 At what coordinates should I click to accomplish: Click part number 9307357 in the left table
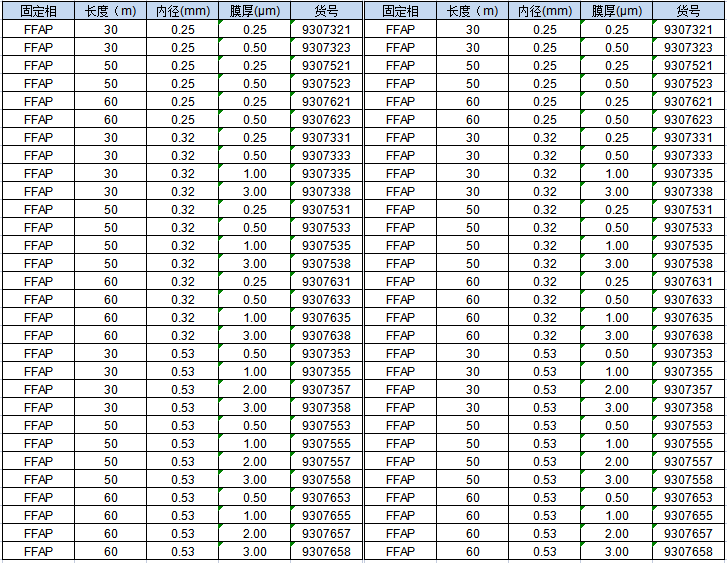[x=326, y=390]
